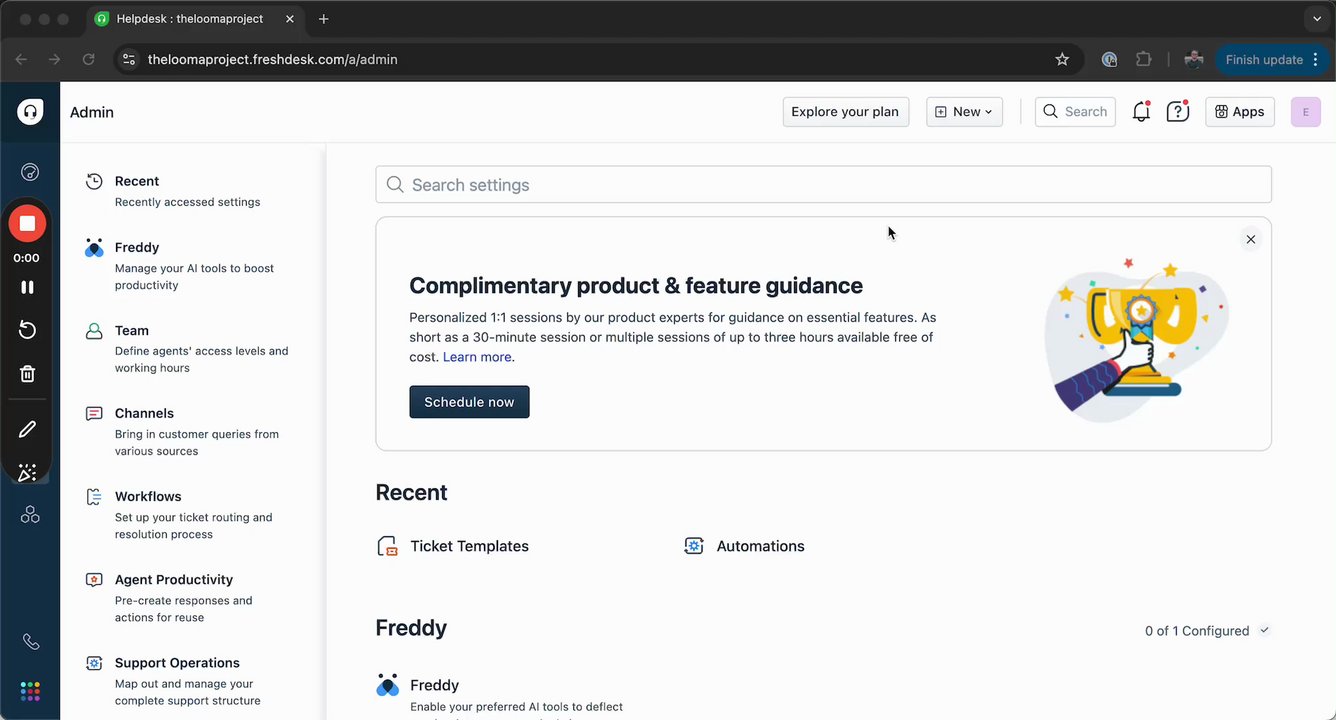Select Channels in the admin sidebar

(144, 414)
